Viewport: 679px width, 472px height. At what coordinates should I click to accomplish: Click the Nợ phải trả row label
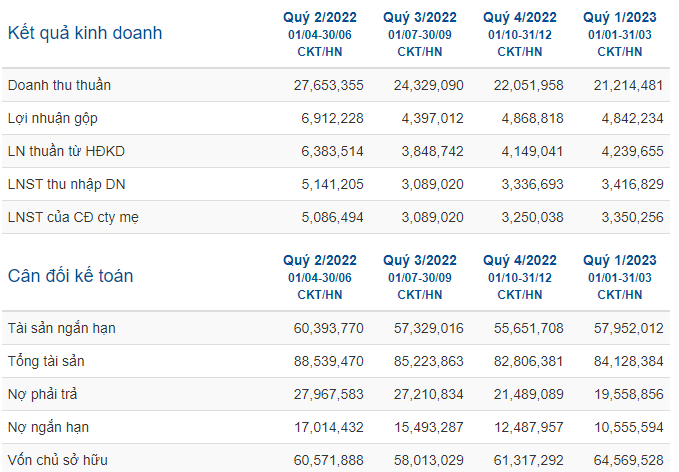(42, 394)
